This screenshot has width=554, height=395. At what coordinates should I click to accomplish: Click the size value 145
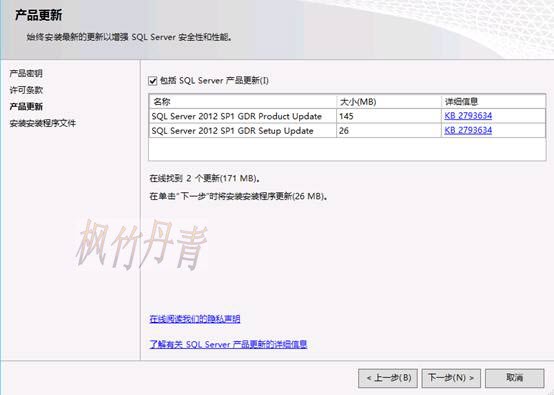pos(346,116)
